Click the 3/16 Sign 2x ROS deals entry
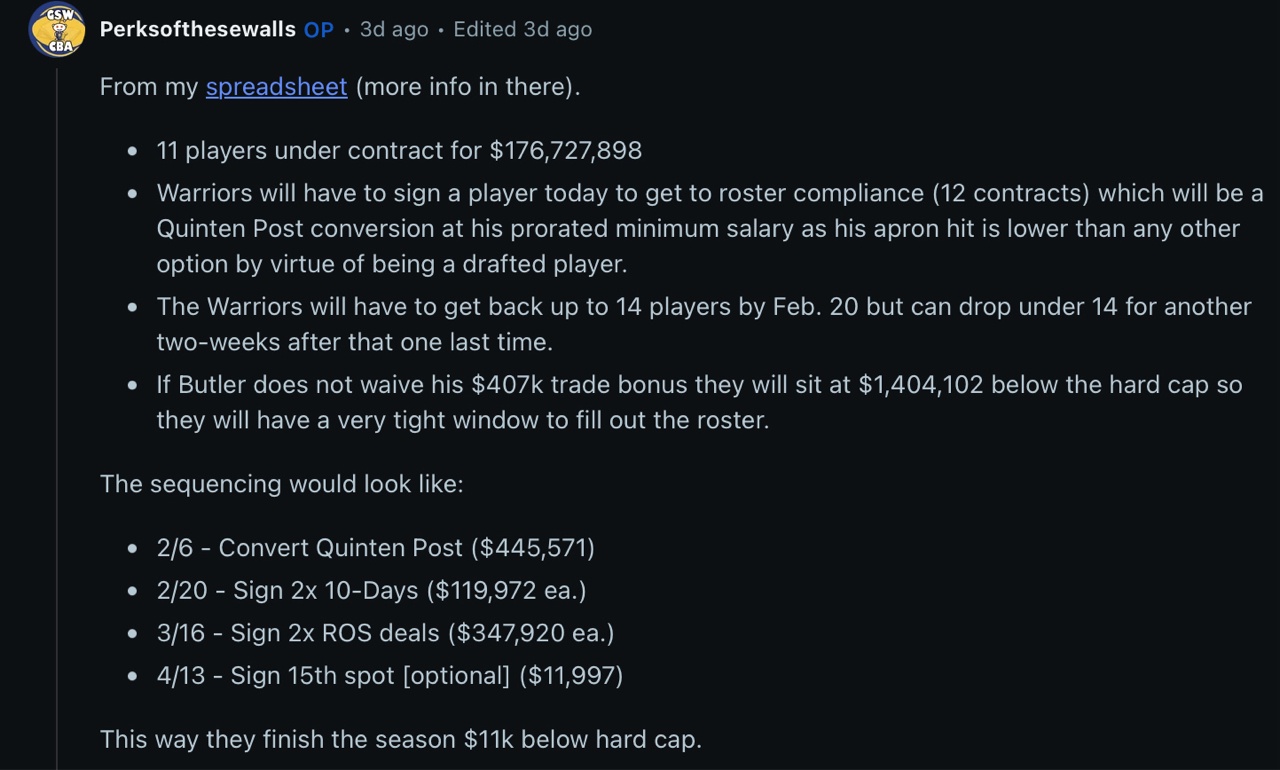 [x=385, y=633]
